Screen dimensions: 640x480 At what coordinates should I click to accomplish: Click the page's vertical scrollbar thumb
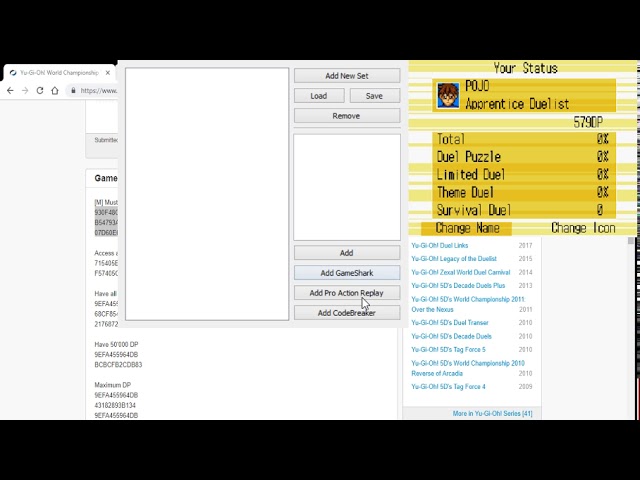631,241
